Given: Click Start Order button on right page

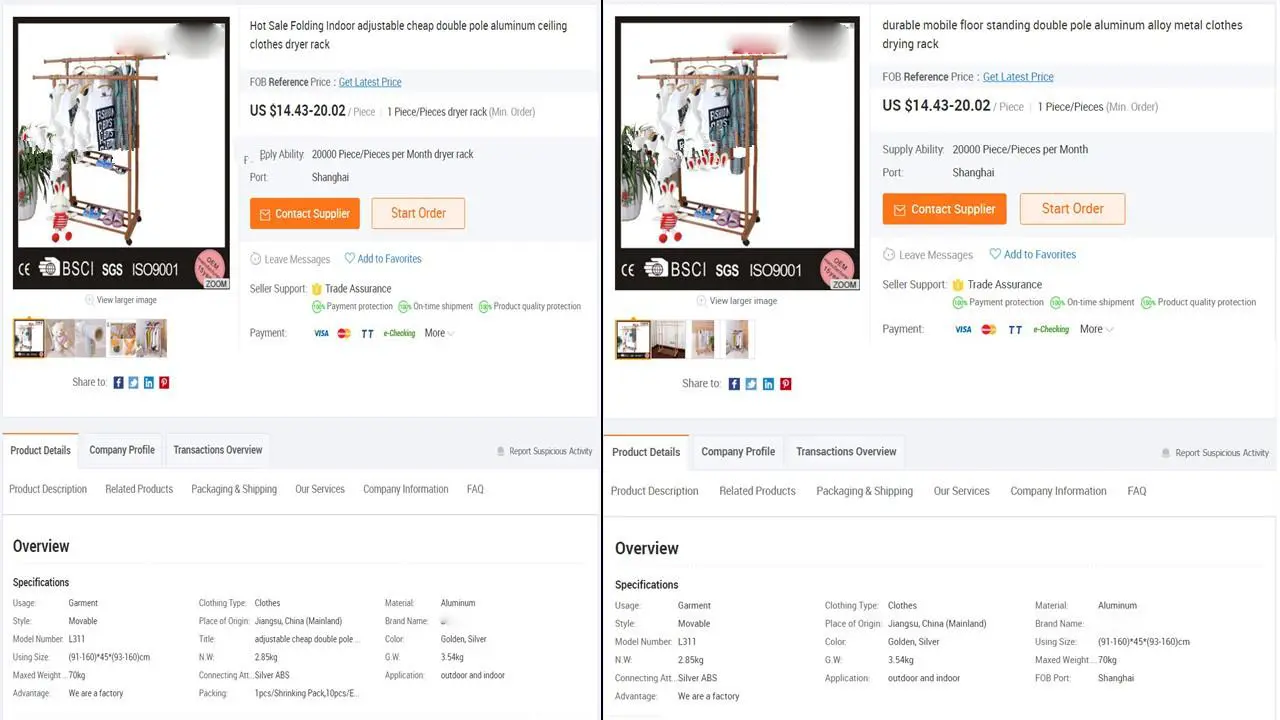Looking at the screenshot, I should coord(1072,209).
